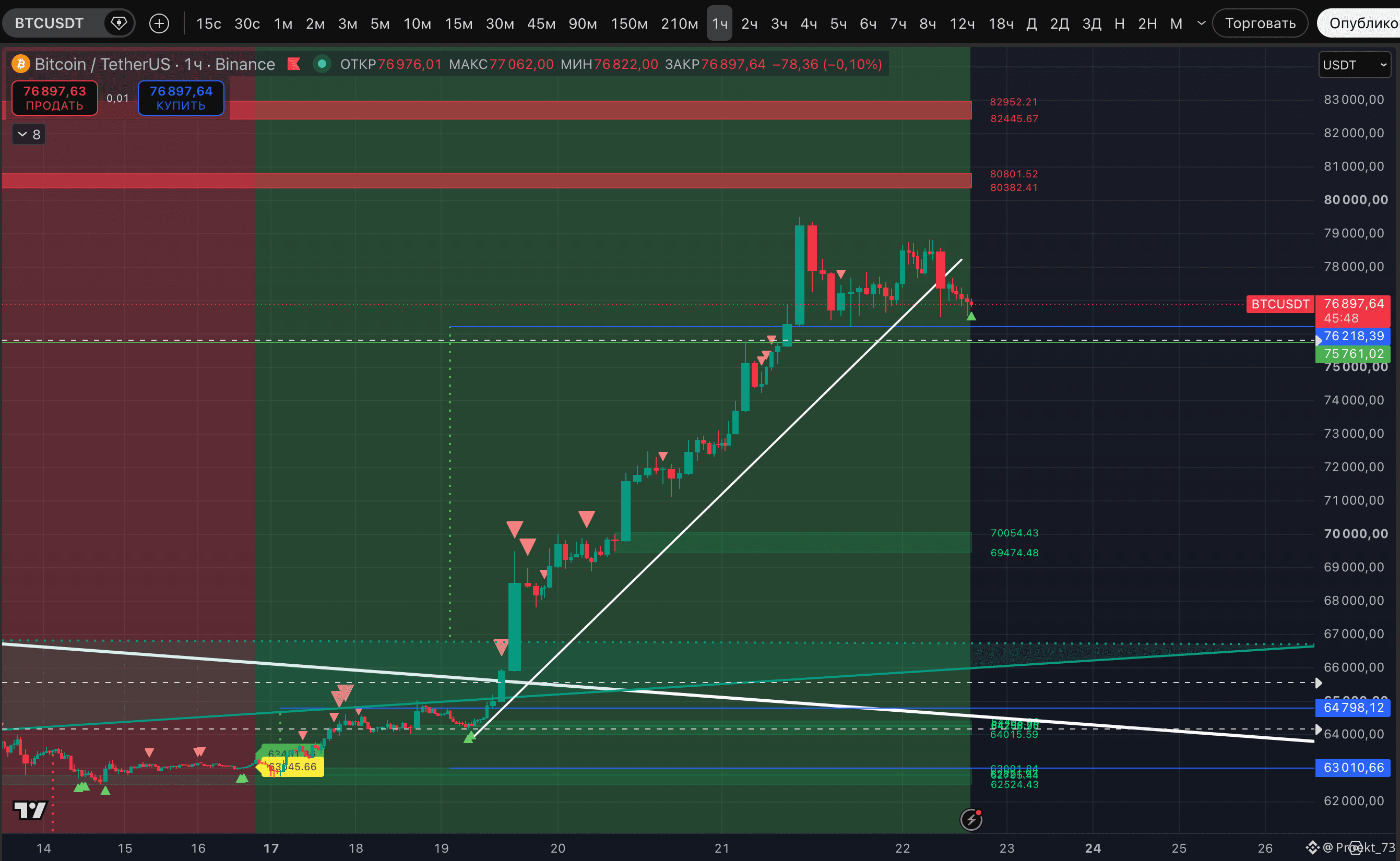
Task: Switch chart to 150м interval
Action: (629, 23)
